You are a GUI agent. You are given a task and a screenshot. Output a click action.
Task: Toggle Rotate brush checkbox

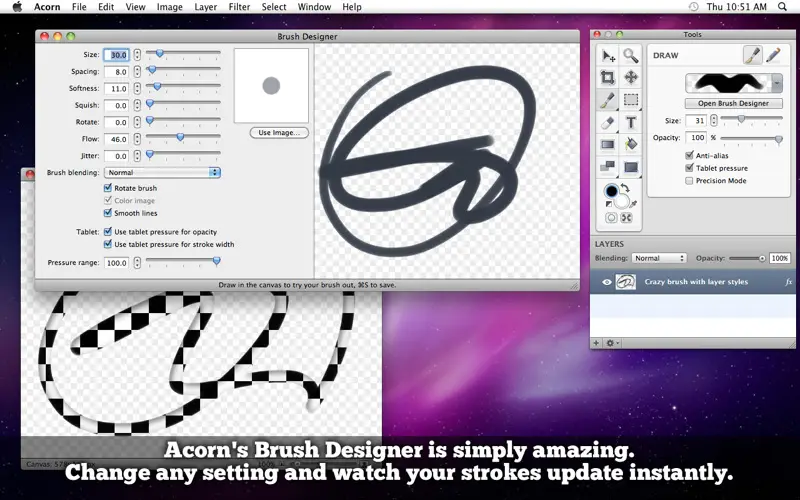click(108, 188)
